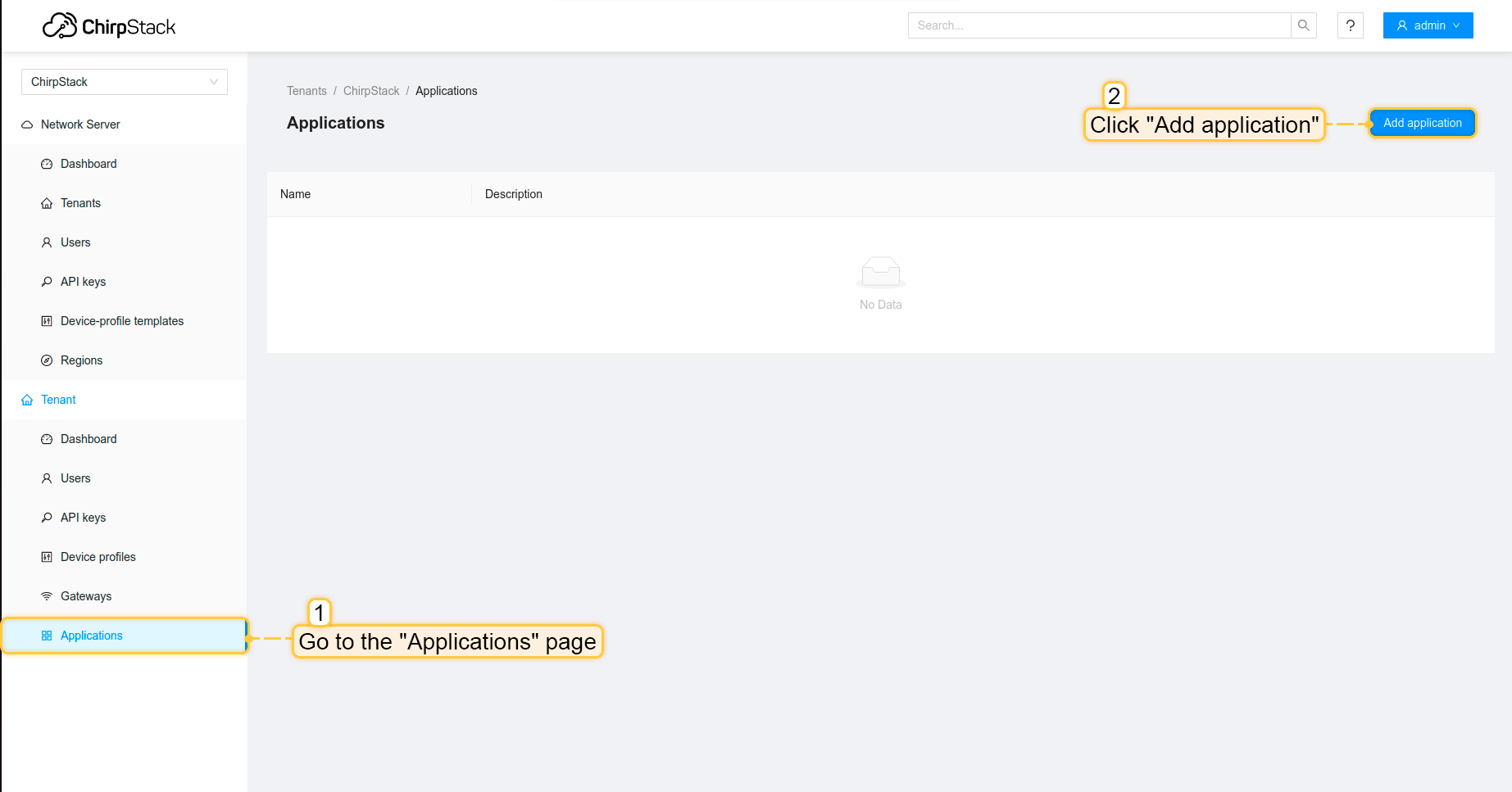Click the Network Server cloud icon
Screen dimensions: 1512x792
(x=27, y=124)
